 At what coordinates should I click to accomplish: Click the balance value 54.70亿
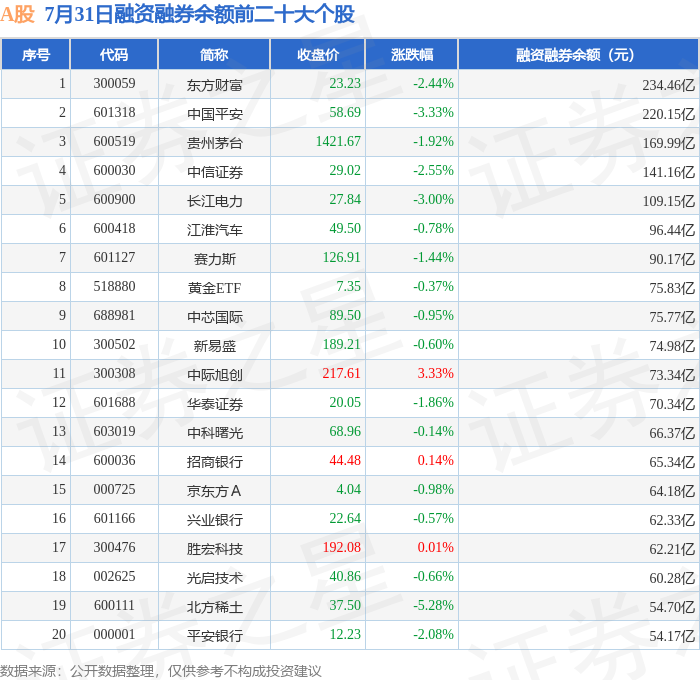[672, 607]
